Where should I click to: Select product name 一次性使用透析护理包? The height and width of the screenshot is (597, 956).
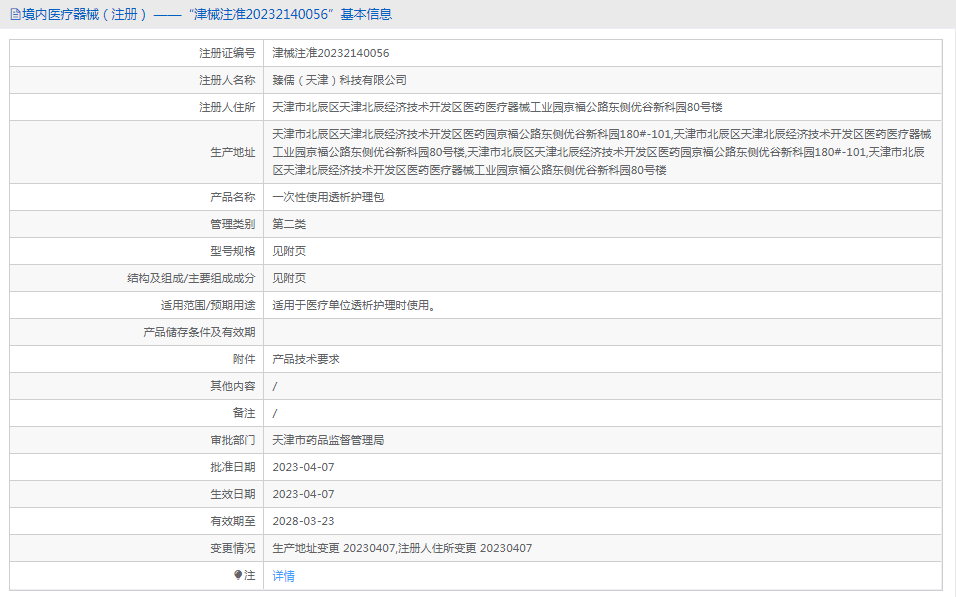[328, 197]
